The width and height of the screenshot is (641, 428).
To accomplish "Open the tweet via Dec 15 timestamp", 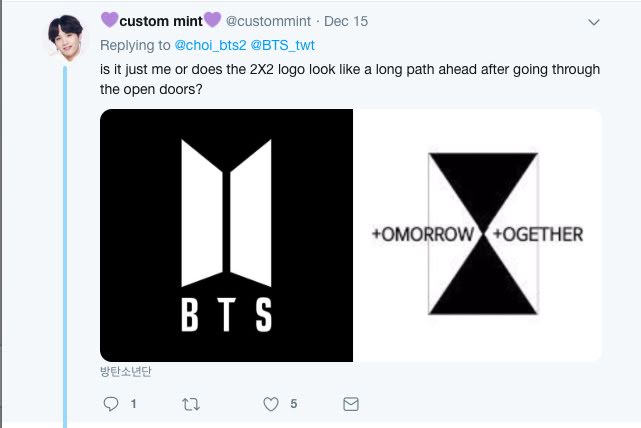I will [346, 21].
